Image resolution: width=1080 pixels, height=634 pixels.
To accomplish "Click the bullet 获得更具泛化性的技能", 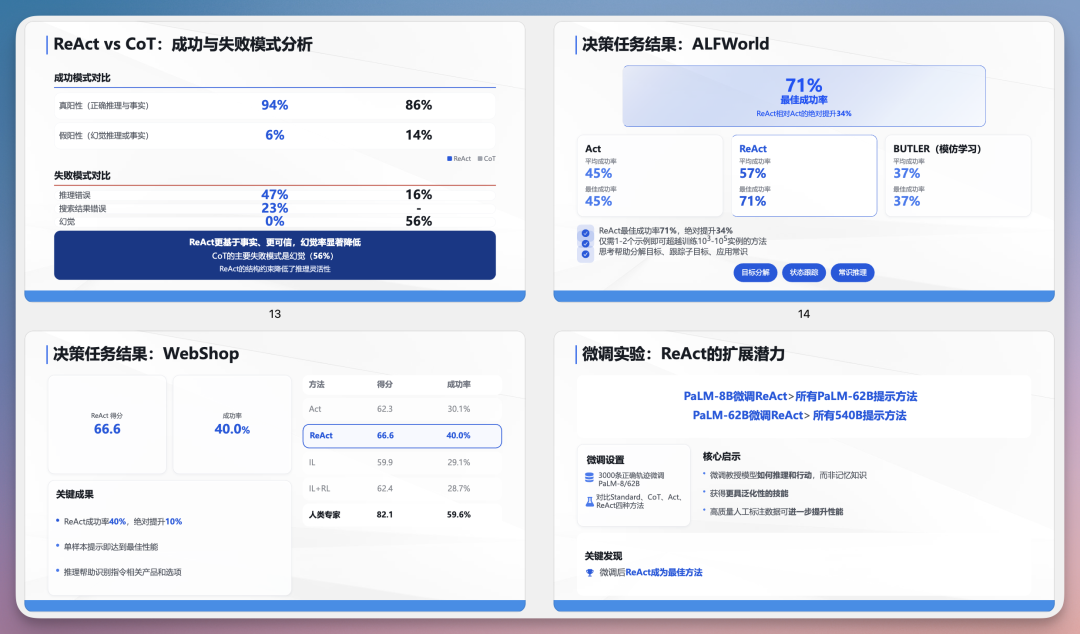I will pyautogui.click(x=749, y=493).
